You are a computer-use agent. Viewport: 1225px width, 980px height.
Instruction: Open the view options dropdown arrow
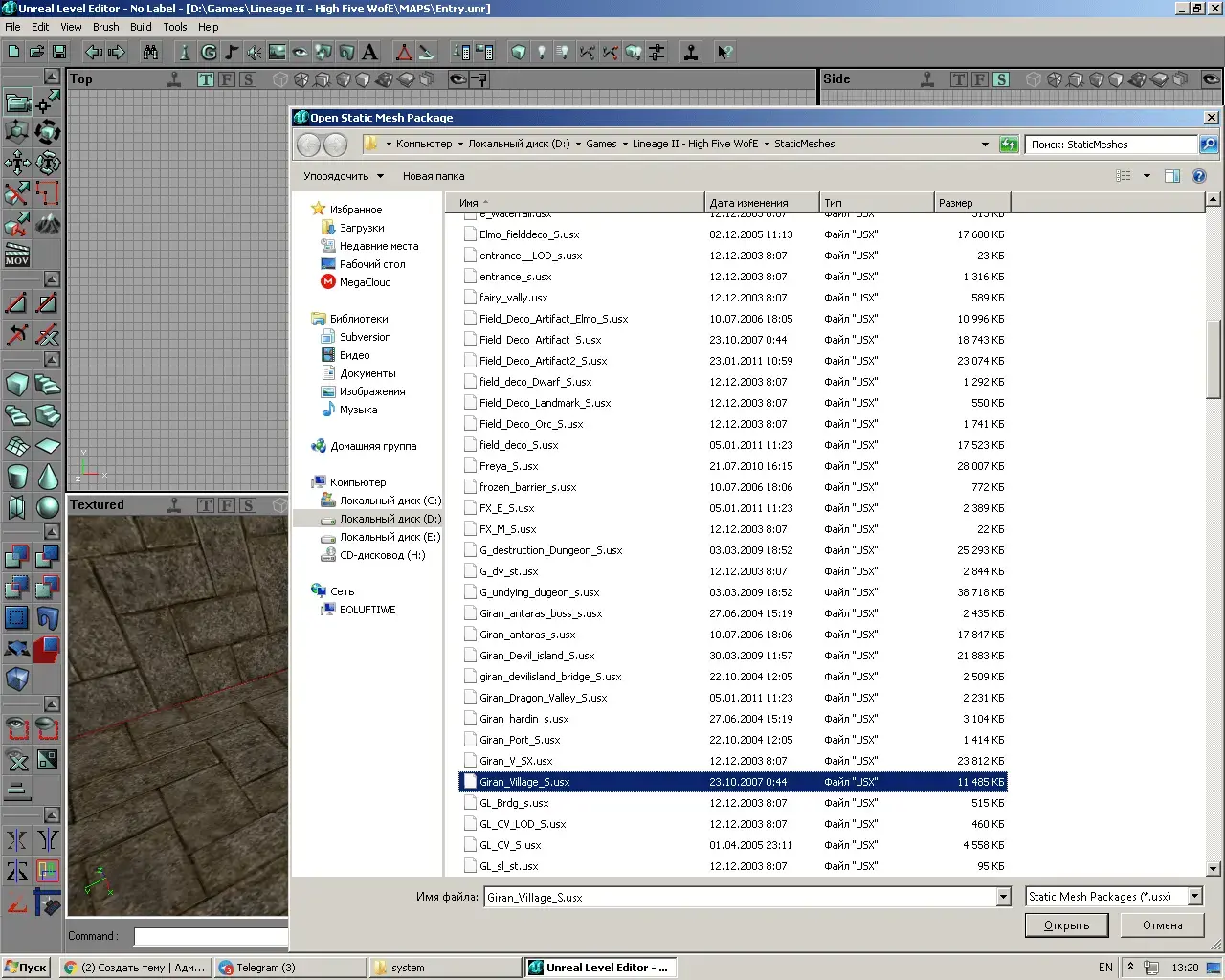click(1147, 176)
